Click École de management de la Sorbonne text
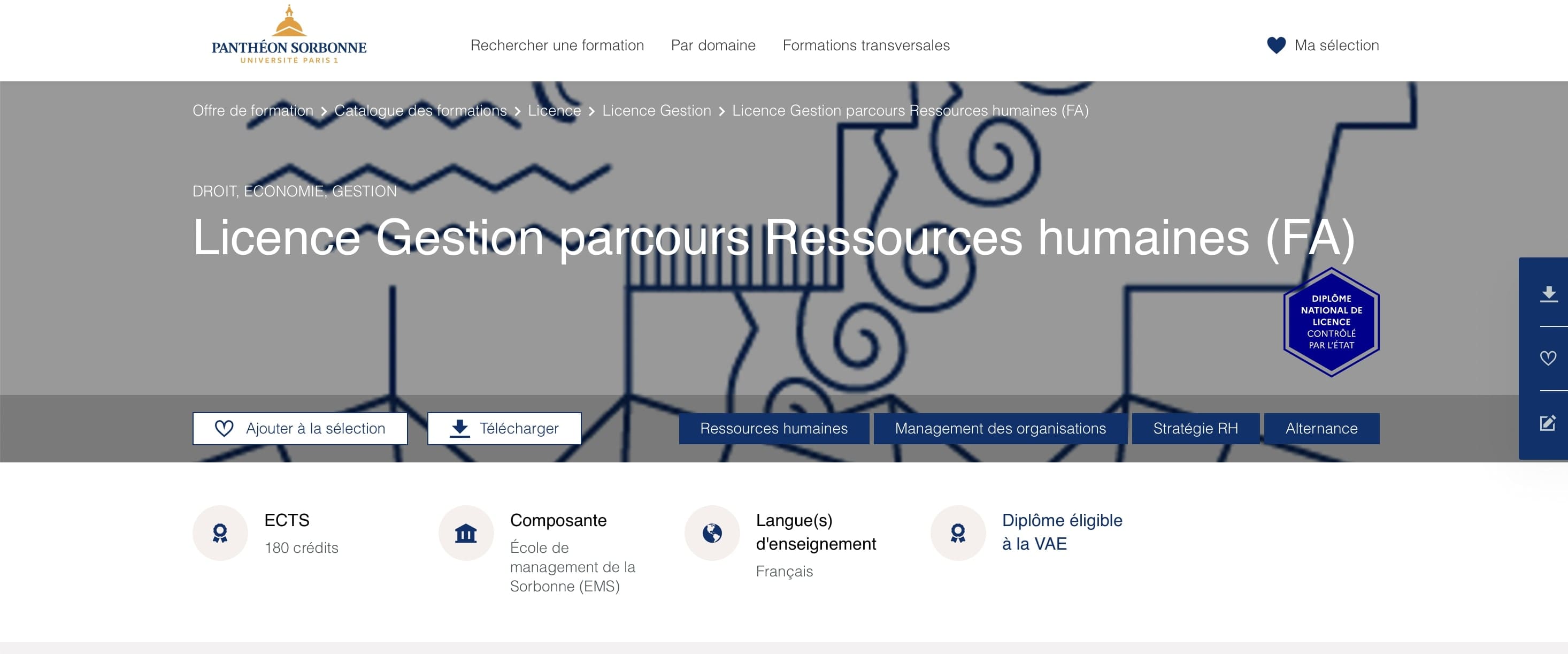 coord(572,566)
